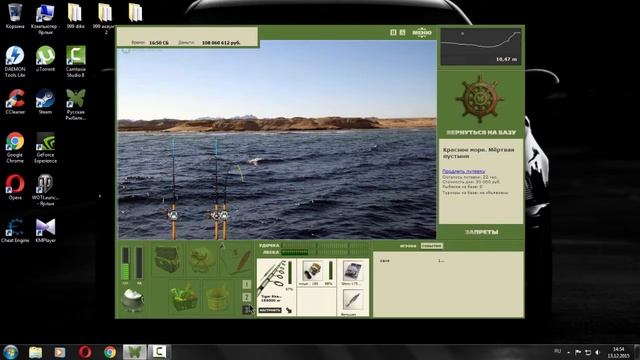Image resolution: width=640 pixels, height=360 pixels.
Task: Click the groundbait pot icon
Action: (x=133, y=300)
